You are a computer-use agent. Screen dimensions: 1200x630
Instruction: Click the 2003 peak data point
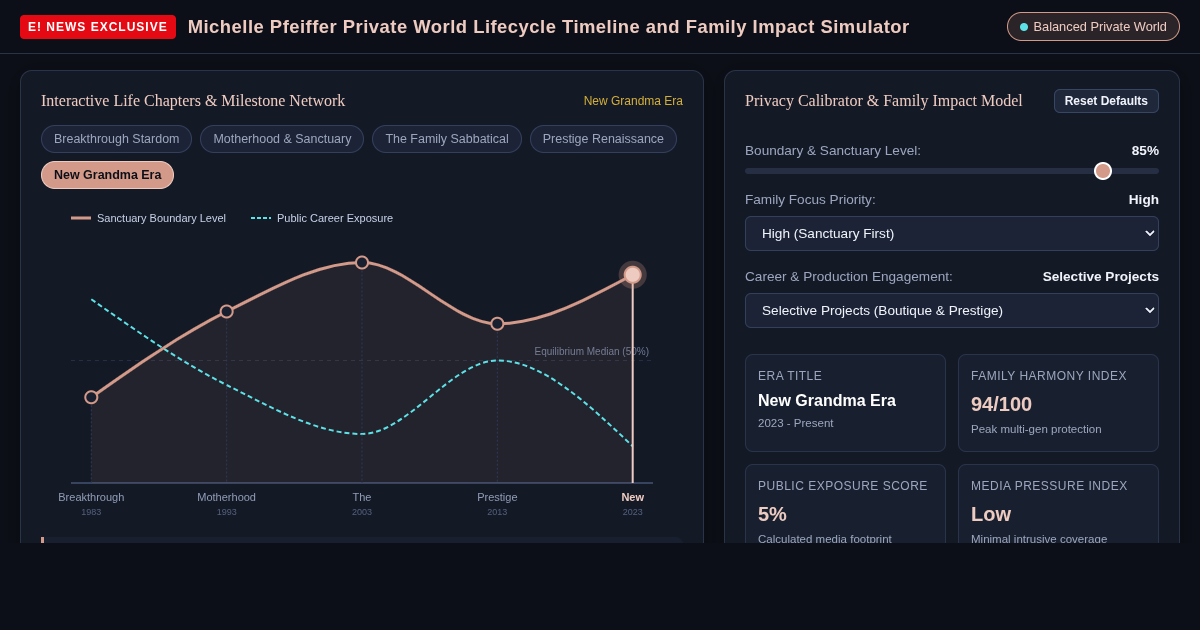[362, 262]
